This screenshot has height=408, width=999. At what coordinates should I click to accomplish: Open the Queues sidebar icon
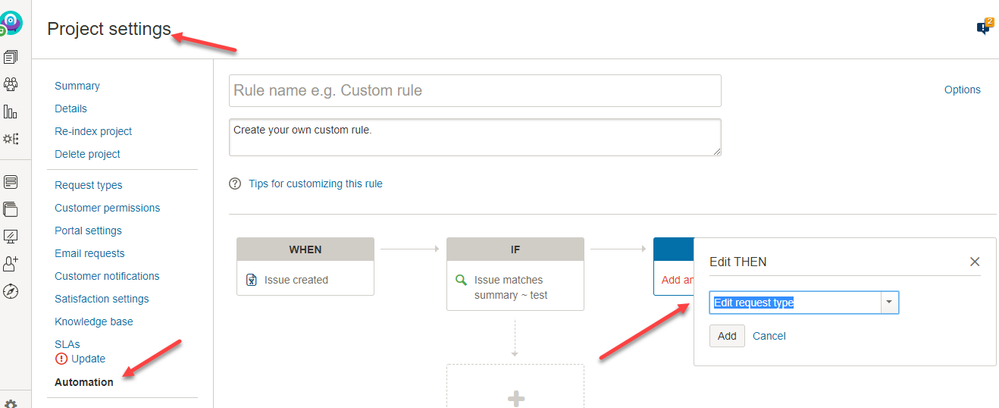11,58
